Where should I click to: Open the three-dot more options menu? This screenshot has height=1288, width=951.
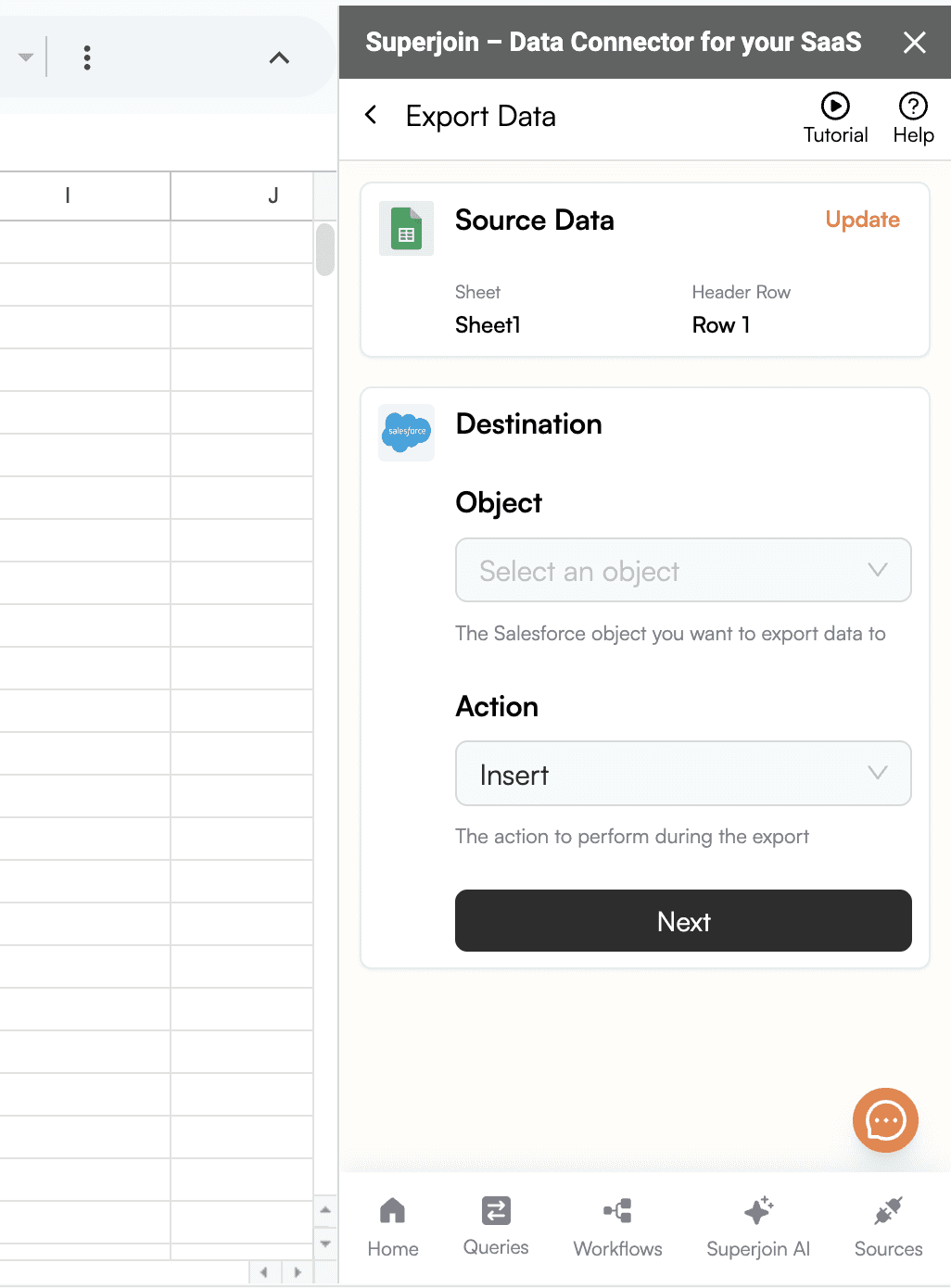[x=87, y=57]
